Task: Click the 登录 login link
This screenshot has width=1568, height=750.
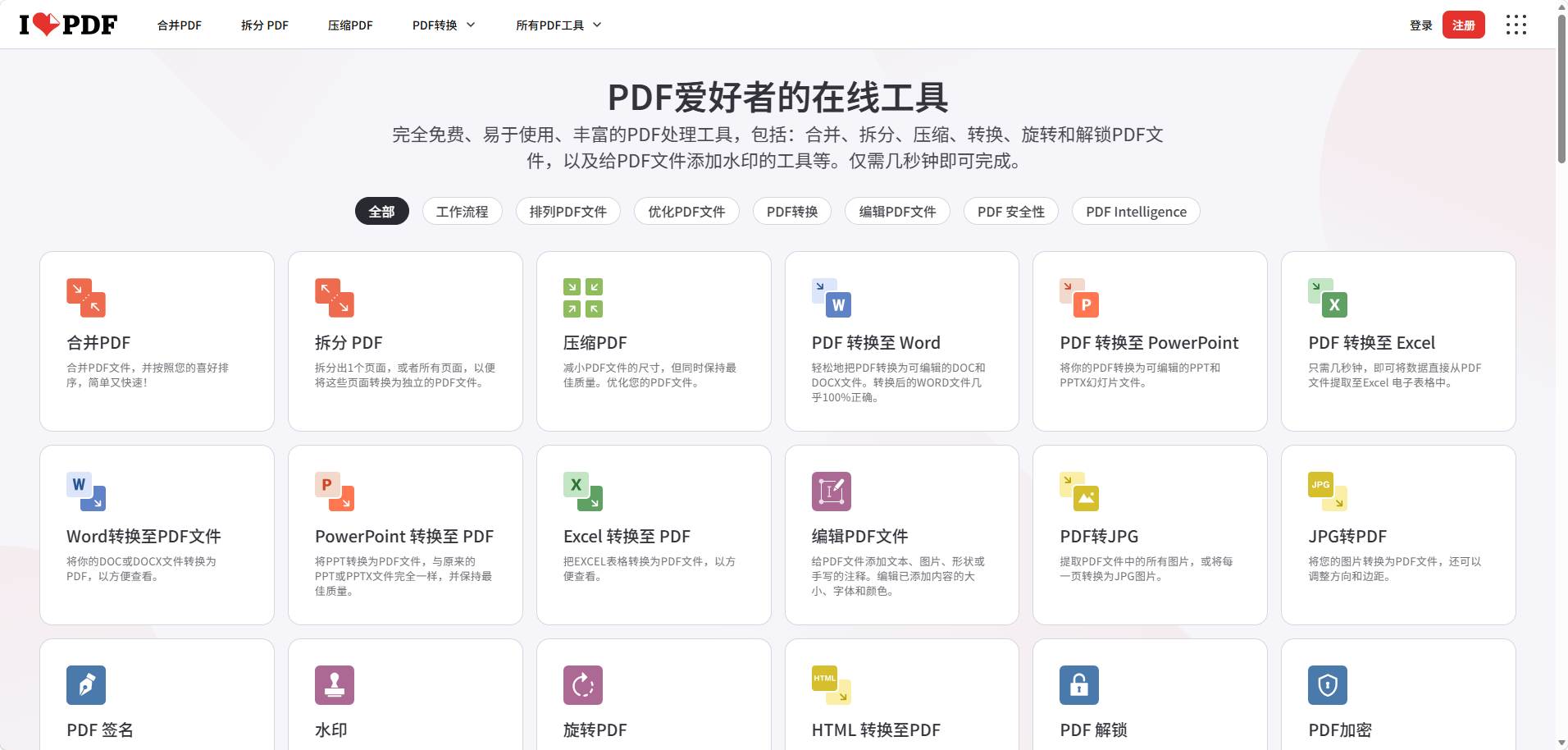Action: click(1420, 25)
